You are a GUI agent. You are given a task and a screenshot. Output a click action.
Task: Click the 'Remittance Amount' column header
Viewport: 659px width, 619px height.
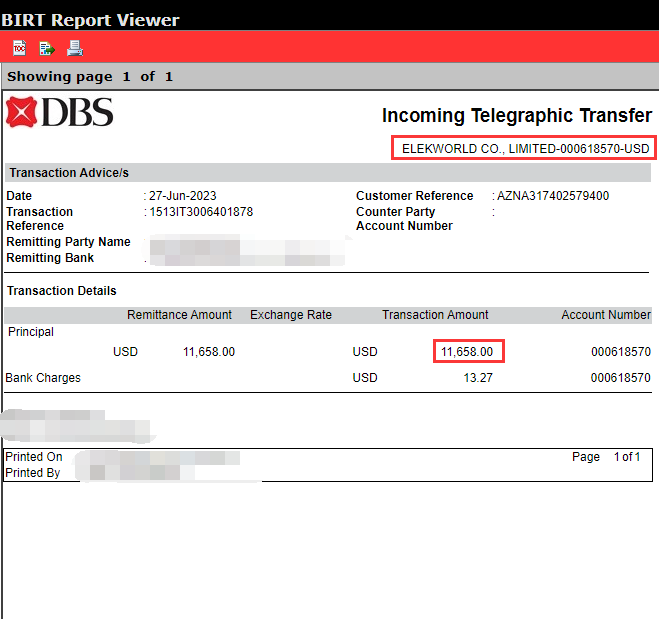point(179,315)
